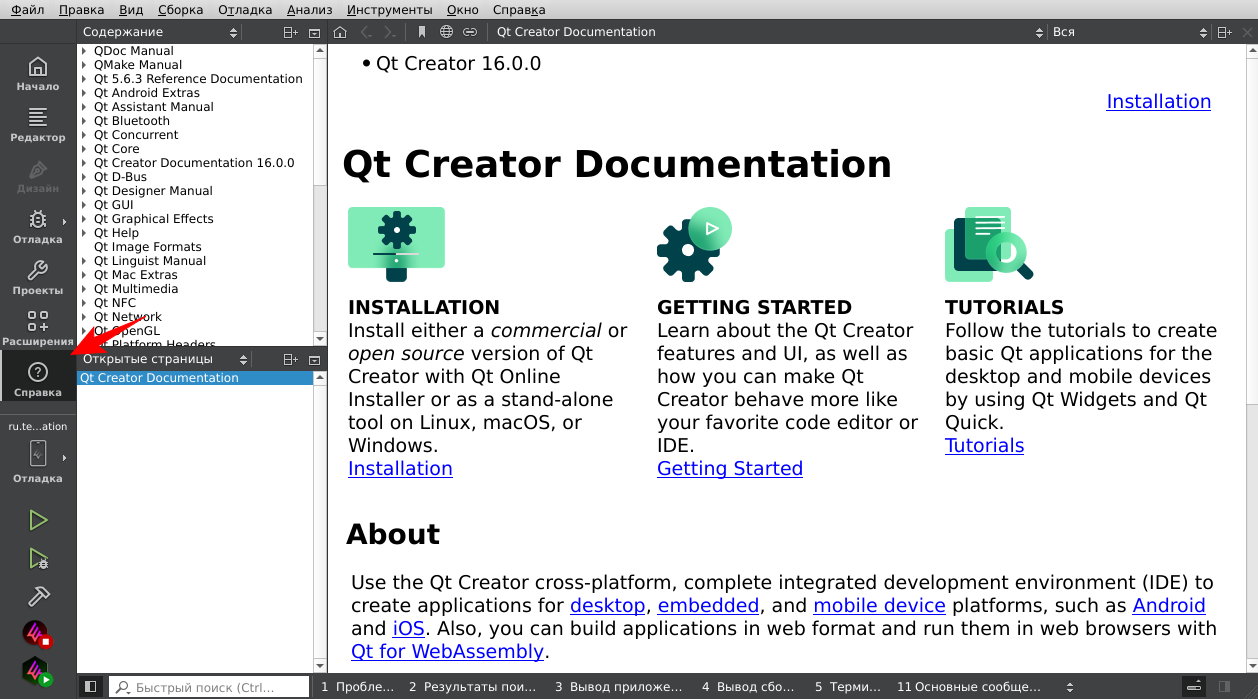The width and height of the screenshot is (1258, 699).
Task: Open help page in online browser (globe)
Action: [446, 32]
